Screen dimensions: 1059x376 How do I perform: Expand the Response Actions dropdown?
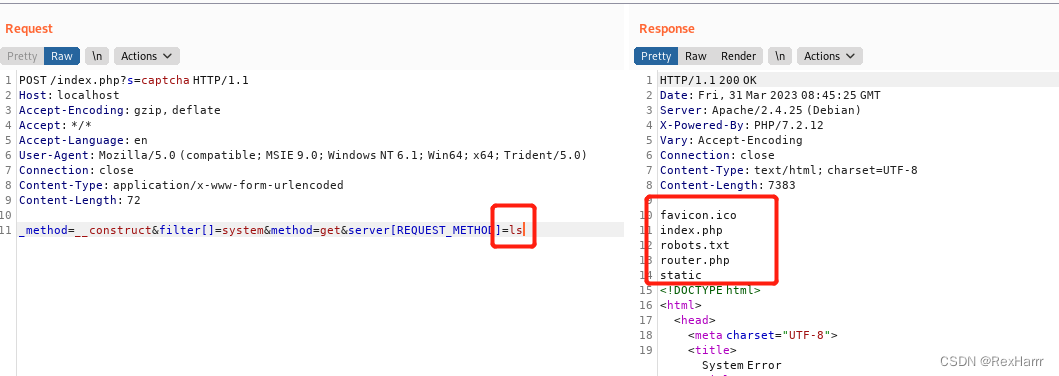(x=829, y=56)
